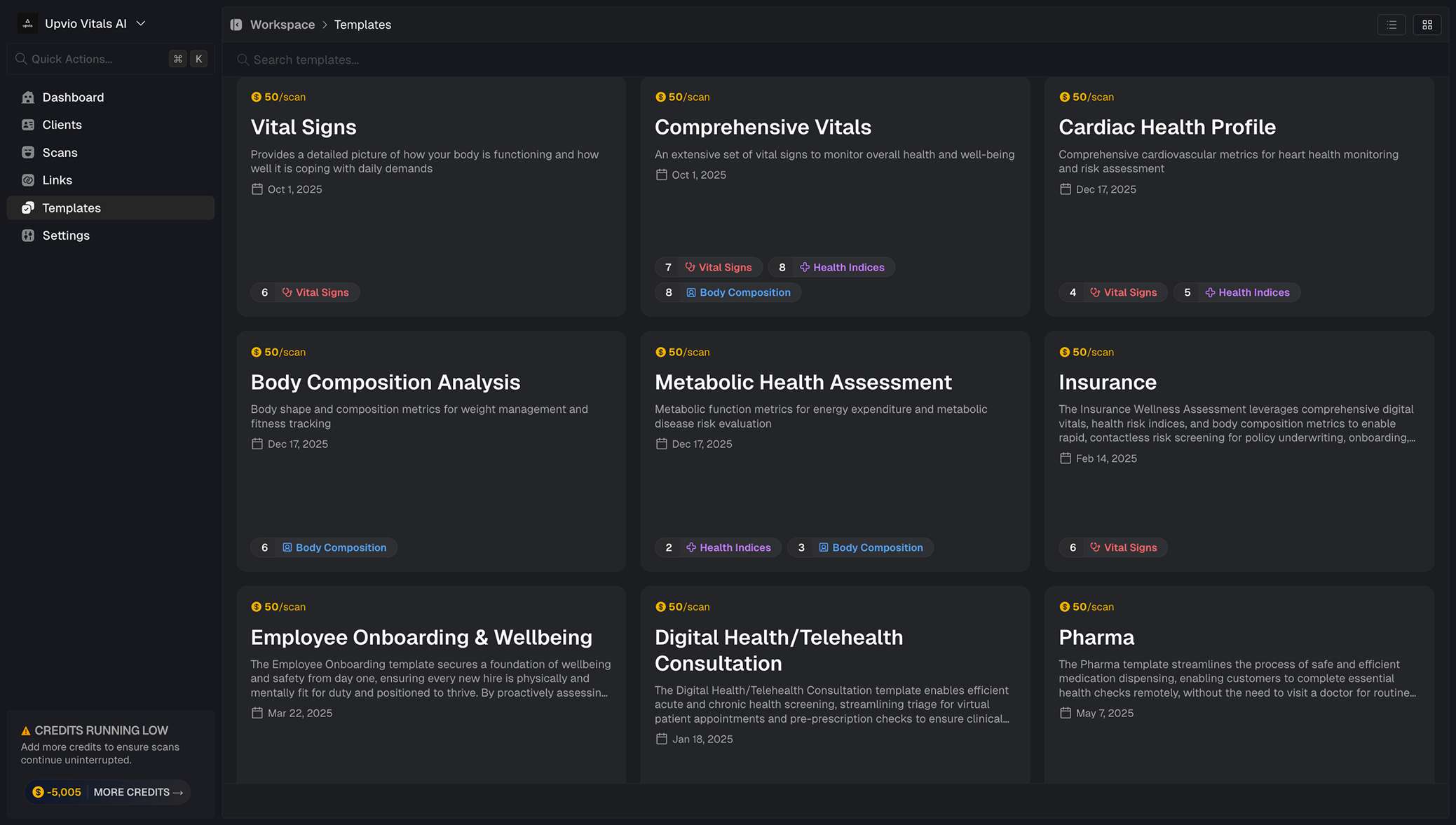The height and width of the screenshot is (825, 1456).
Task: Click the Settings sidebar icon
Action: [x=28, y=236]
